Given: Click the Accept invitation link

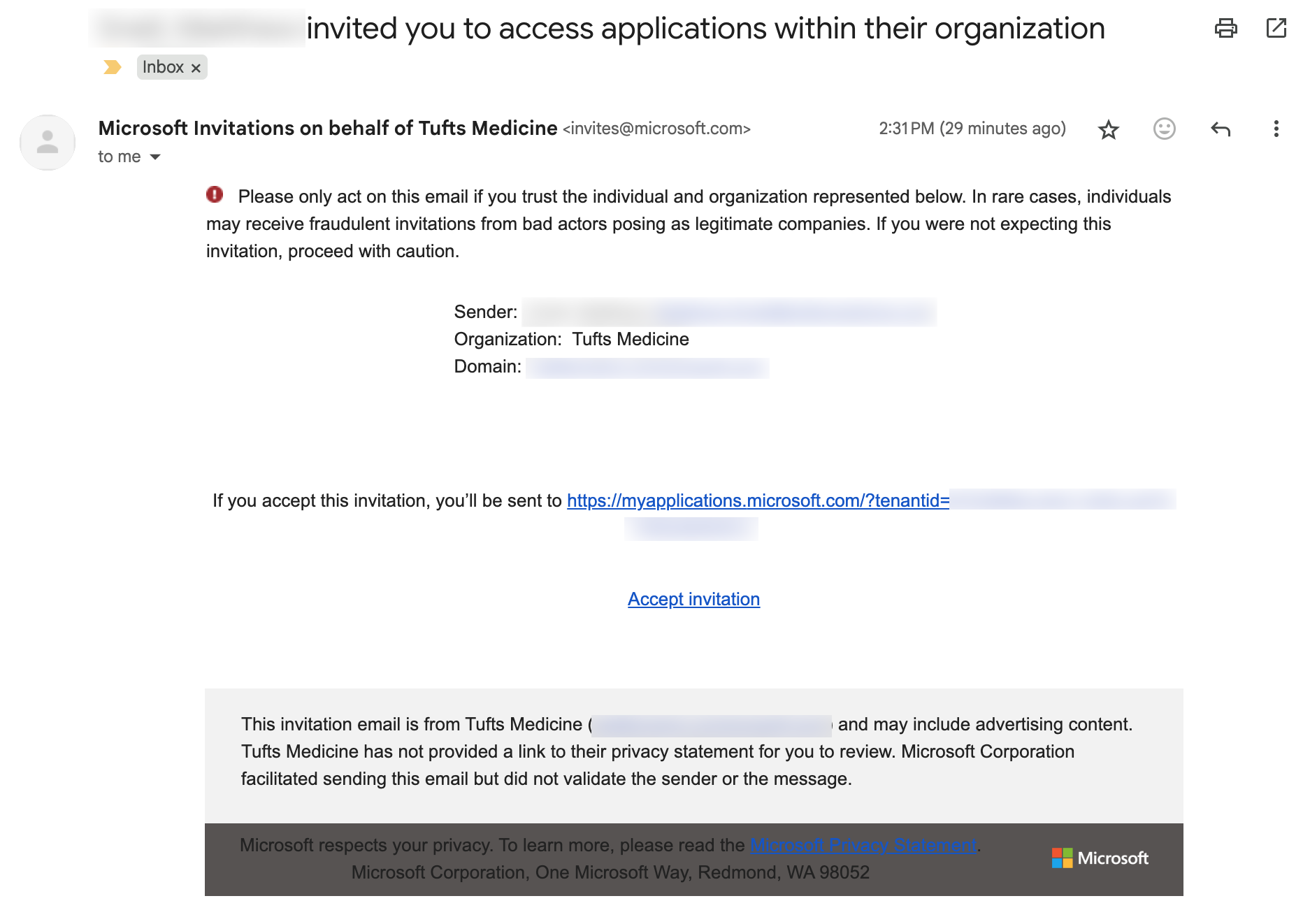Looking at the screenshot, I should pyautogui.click(x=693, y=599).
